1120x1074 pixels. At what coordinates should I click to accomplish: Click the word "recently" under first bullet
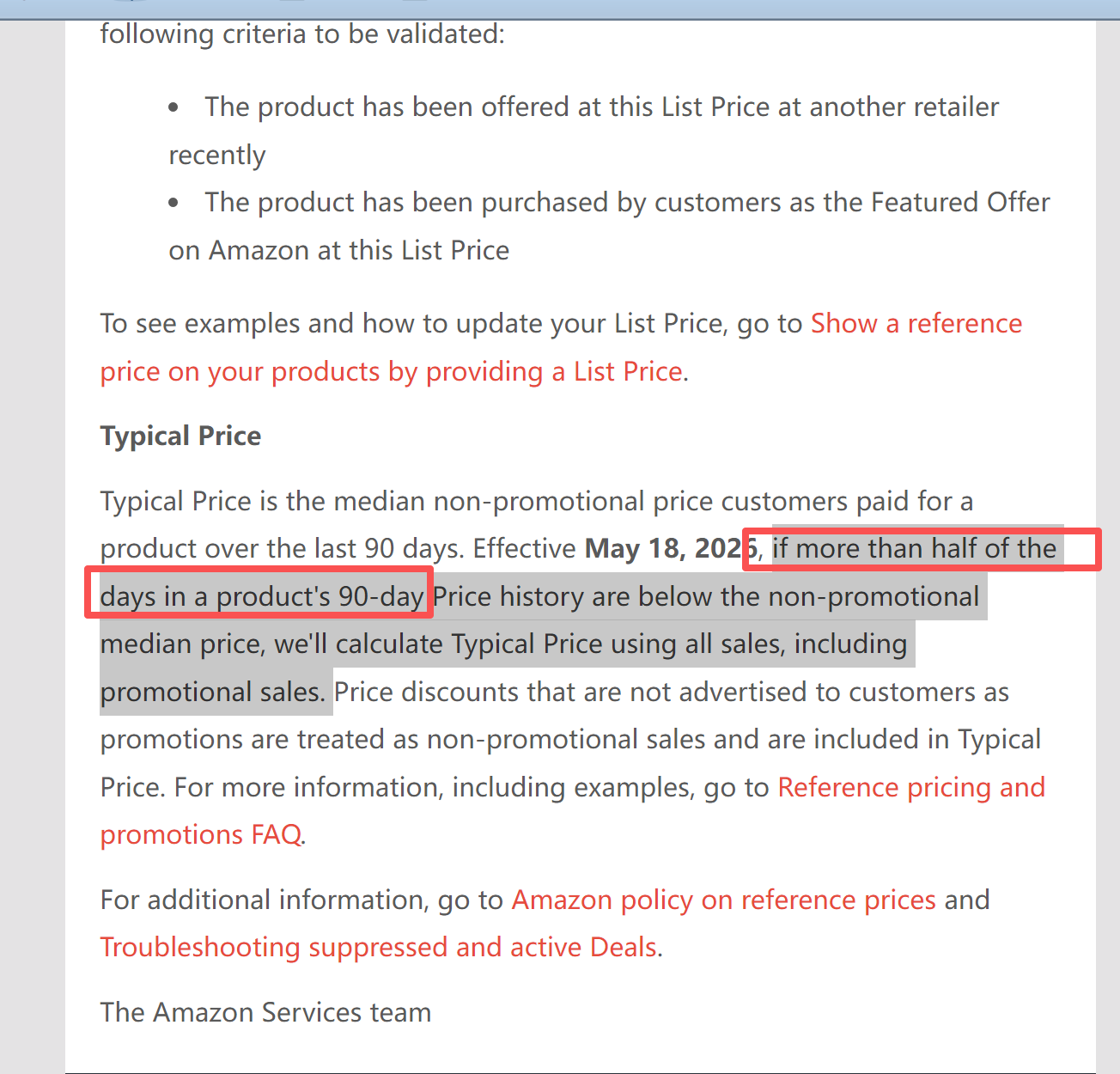coord(217,156)
